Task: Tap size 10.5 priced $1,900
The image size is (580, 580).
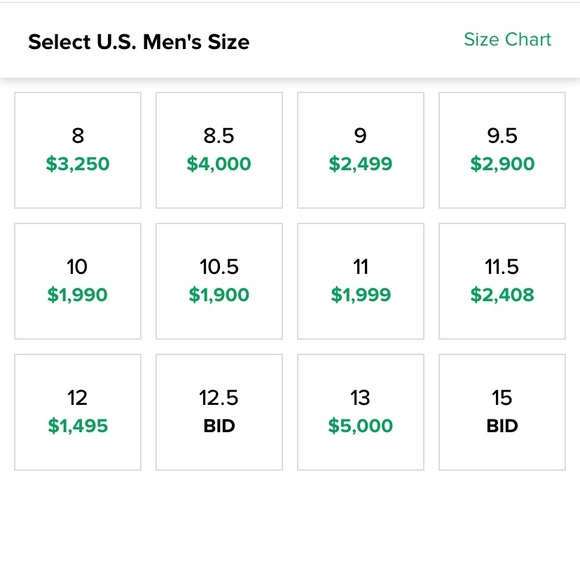Action: [x=219, y=281]
